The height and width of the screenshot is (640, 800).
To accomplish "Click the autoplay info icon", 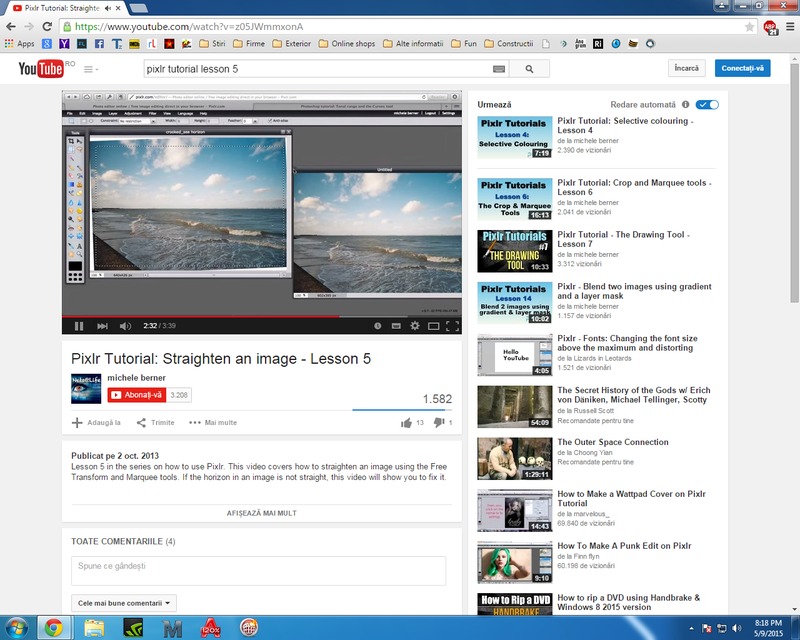I will coord(686,105).
